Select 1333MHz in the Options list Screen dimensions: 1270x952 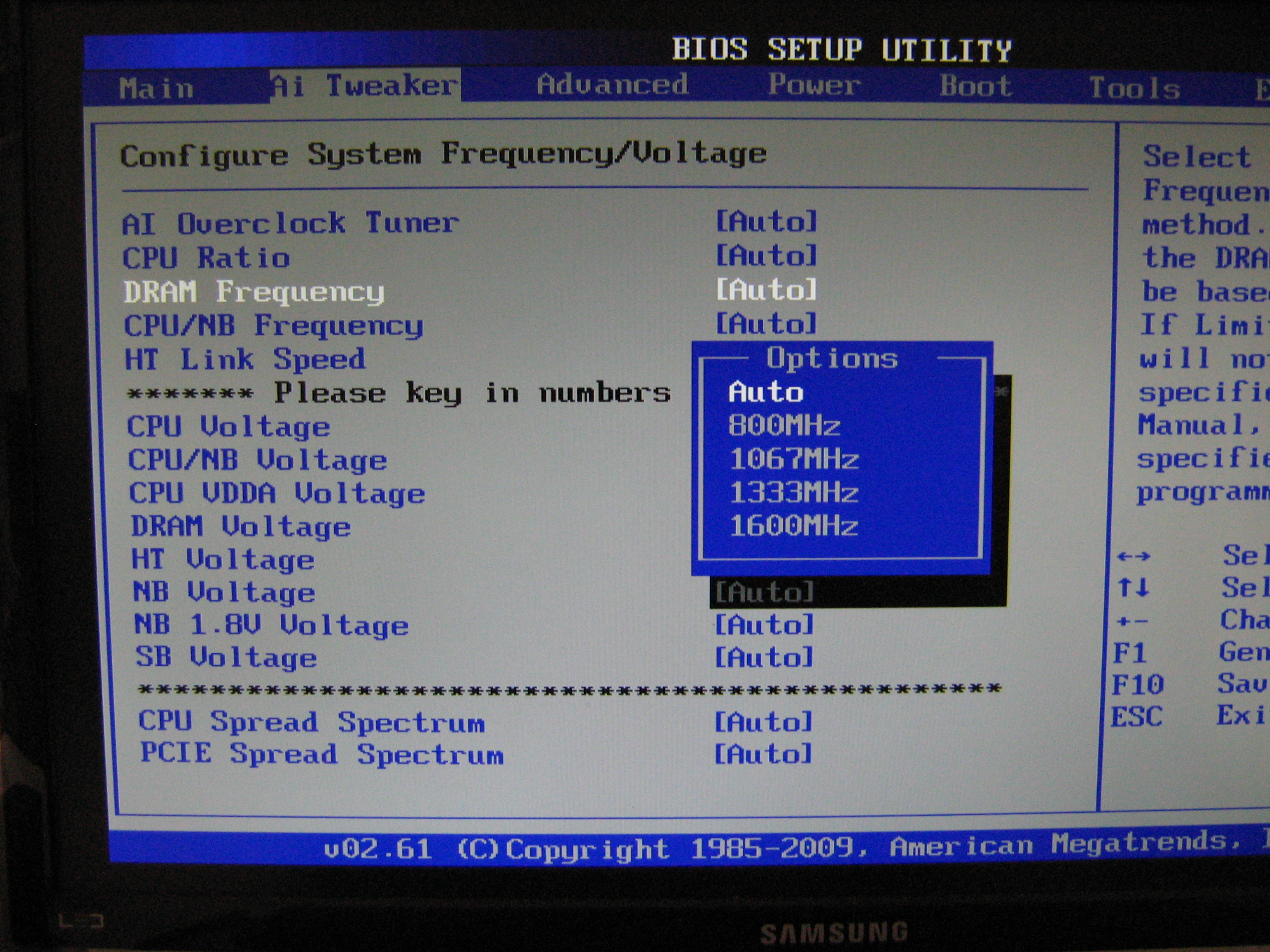[x=793, y=493]
